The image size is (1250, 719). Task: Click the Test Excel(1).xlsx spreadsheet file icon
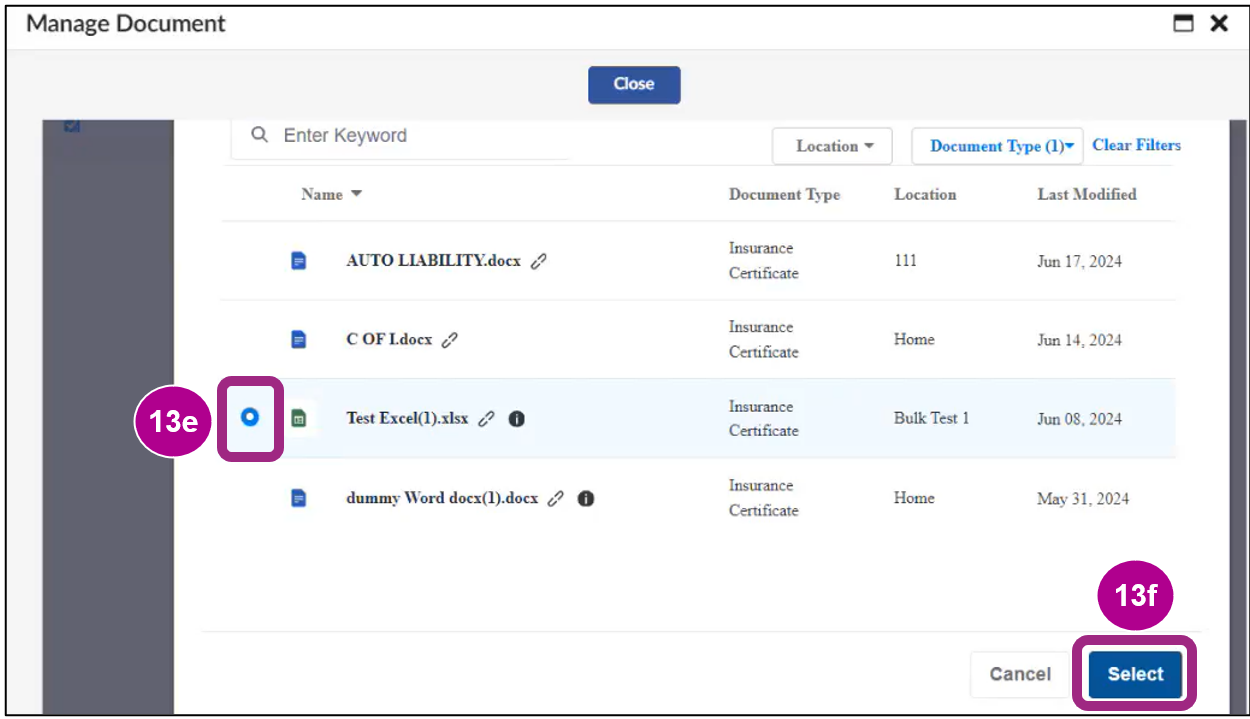click(x=298, y=419)
